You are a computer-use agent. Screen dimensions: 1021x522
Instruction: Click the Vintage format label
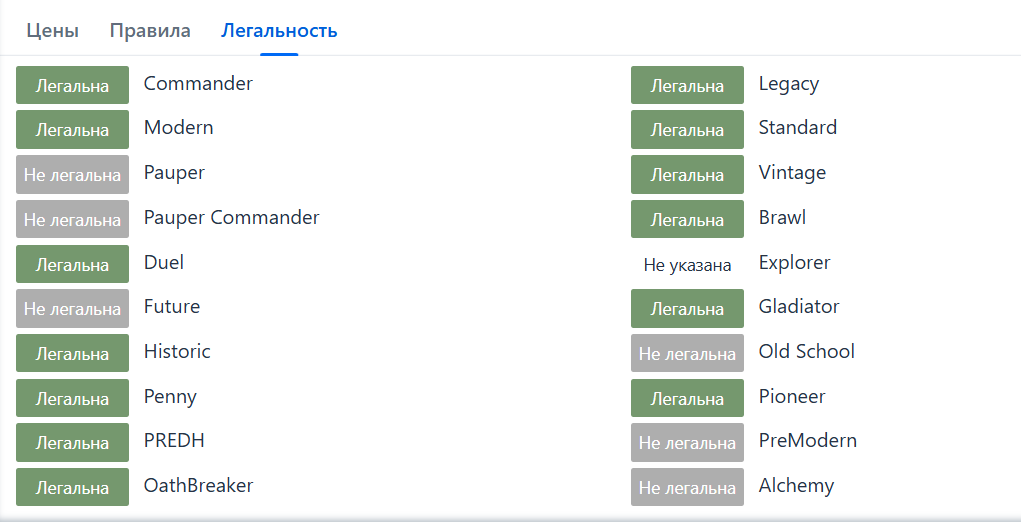792,172
